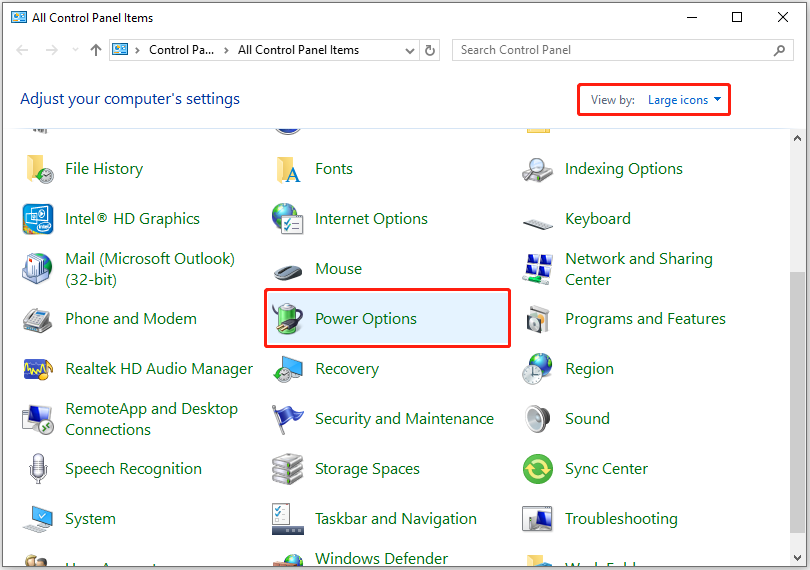Click the vertical scrollbar thumb

pos(797,403)
